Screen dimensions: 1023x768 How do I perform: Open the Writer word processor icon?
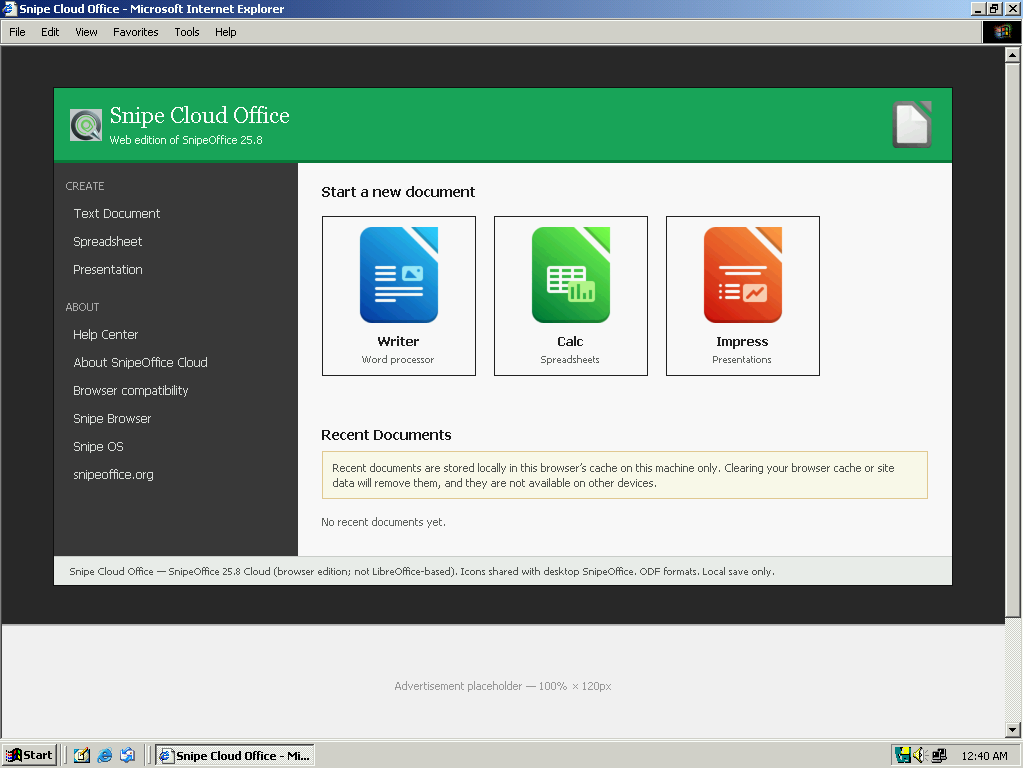[x=399, y=275]
